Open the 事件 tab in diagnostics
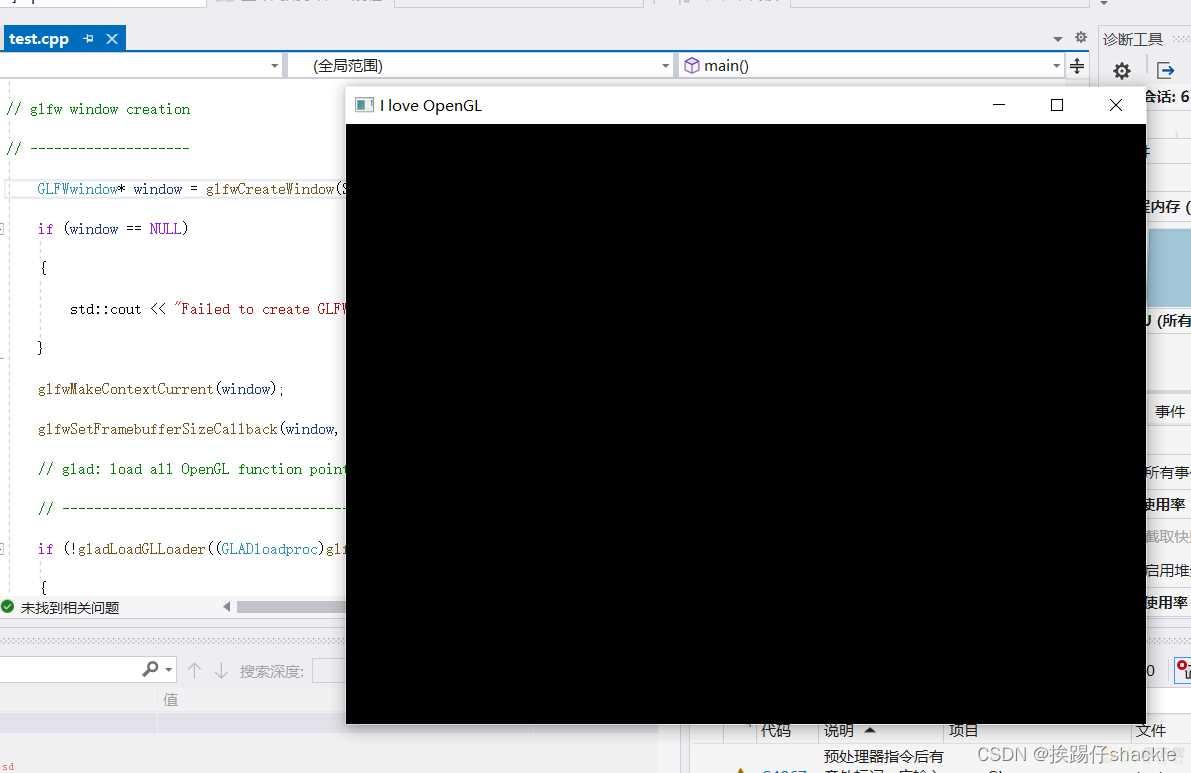This screenshot has height=773, width=1191. [x=1170, y=412]
